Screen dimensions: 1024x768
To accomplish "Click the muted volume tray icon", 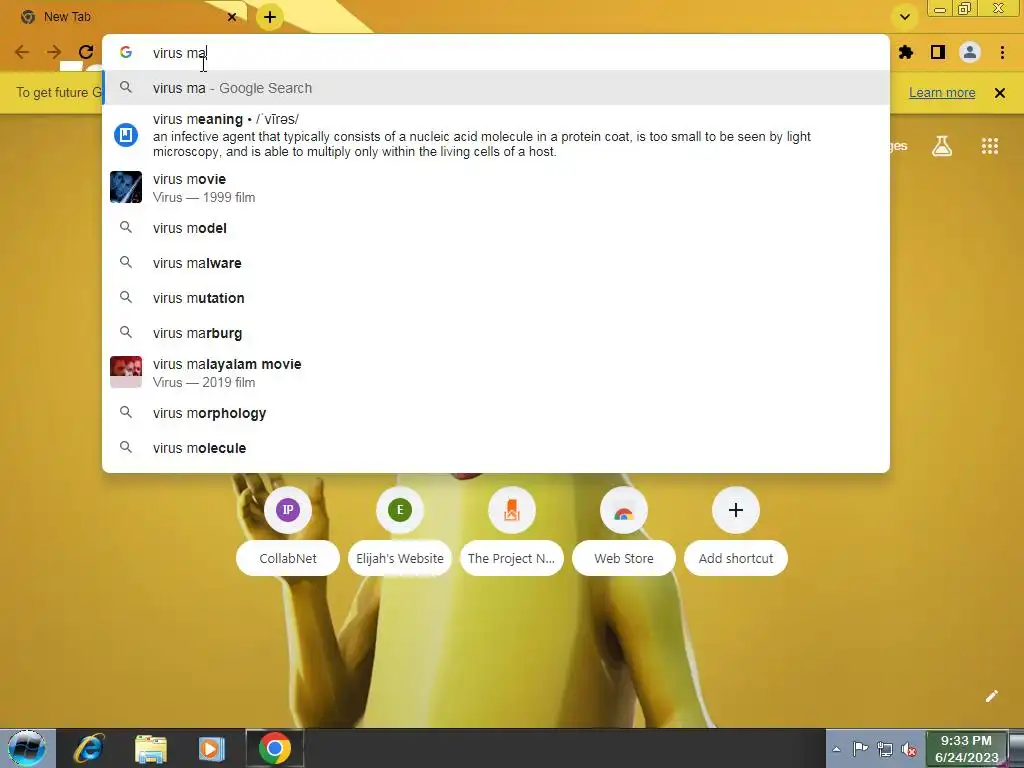I will 909,750.
